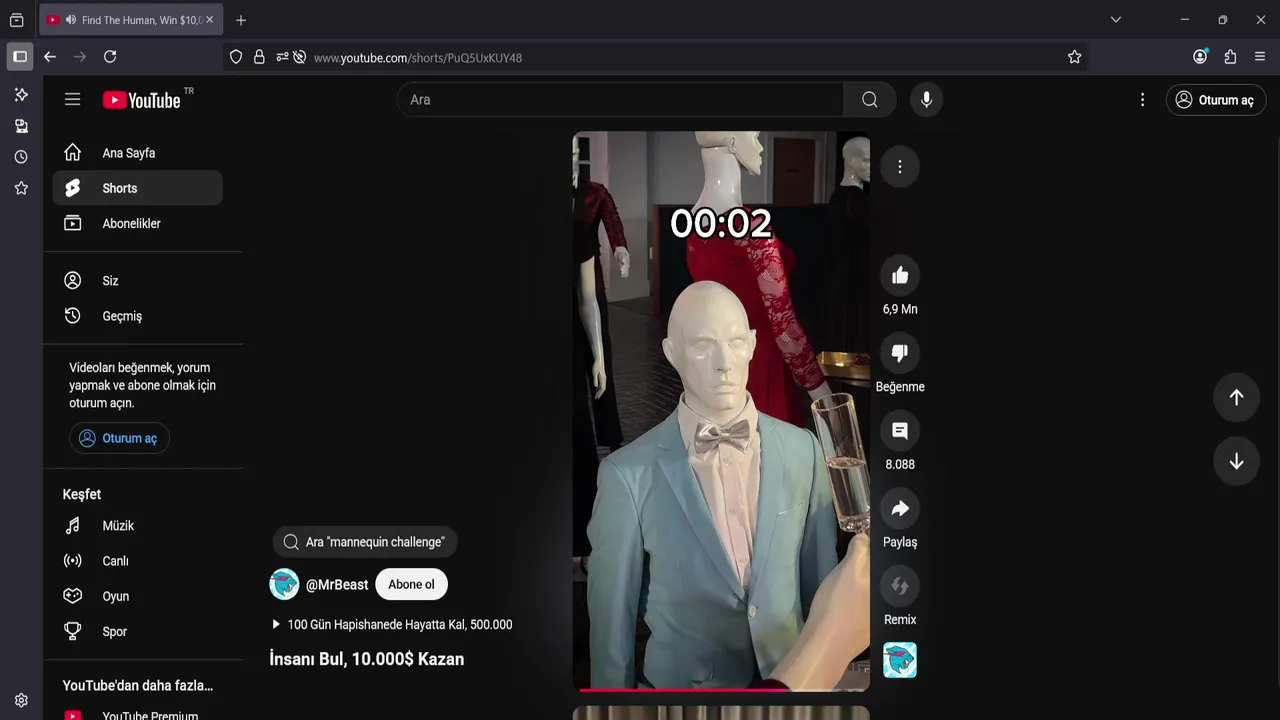Open linked video 100 Gün Hapishanede Hayatta Kal
This screenshot has width=1280, height=720.
tap(392, 624)
